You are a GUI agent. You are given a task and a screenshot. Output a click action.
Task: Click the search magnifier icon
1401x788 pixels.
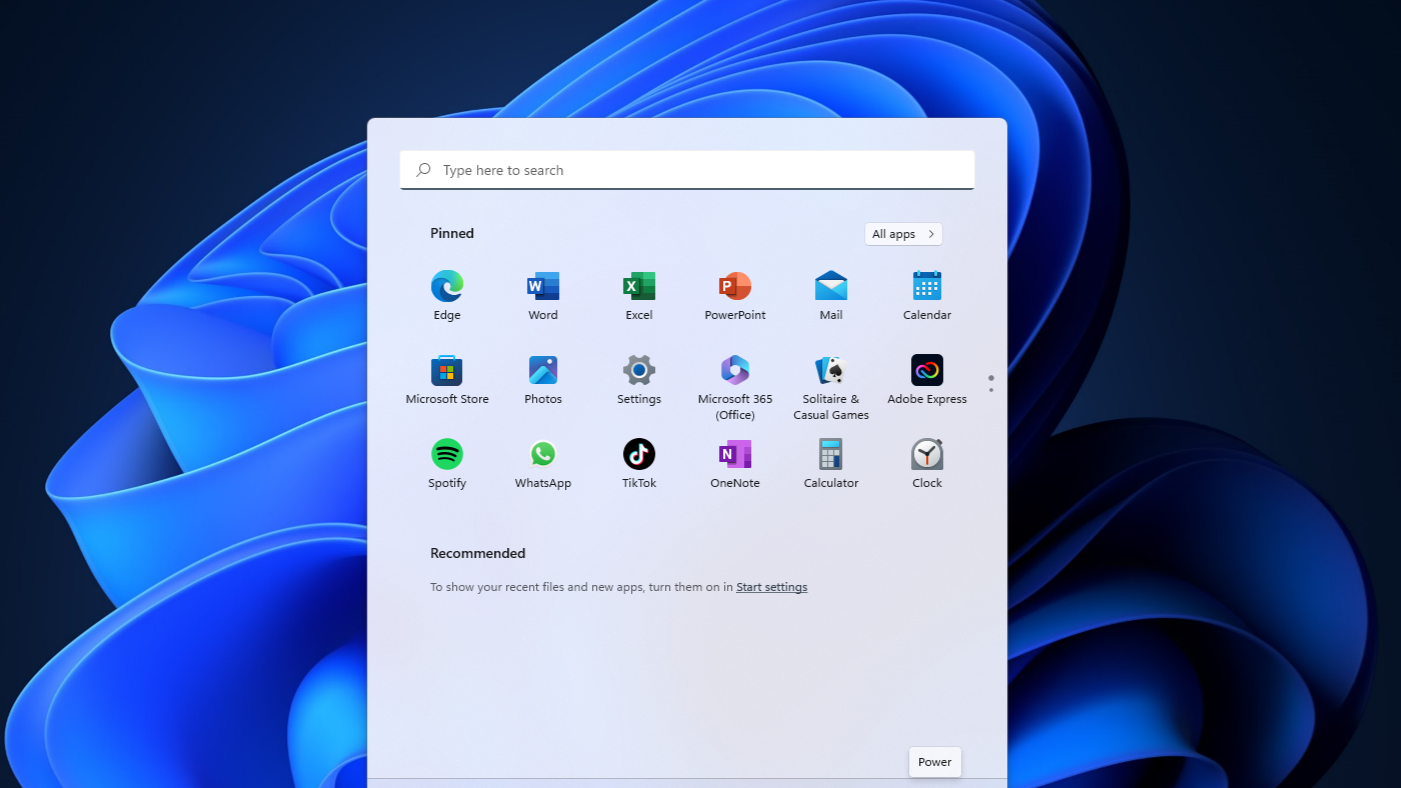pos(423,170)
